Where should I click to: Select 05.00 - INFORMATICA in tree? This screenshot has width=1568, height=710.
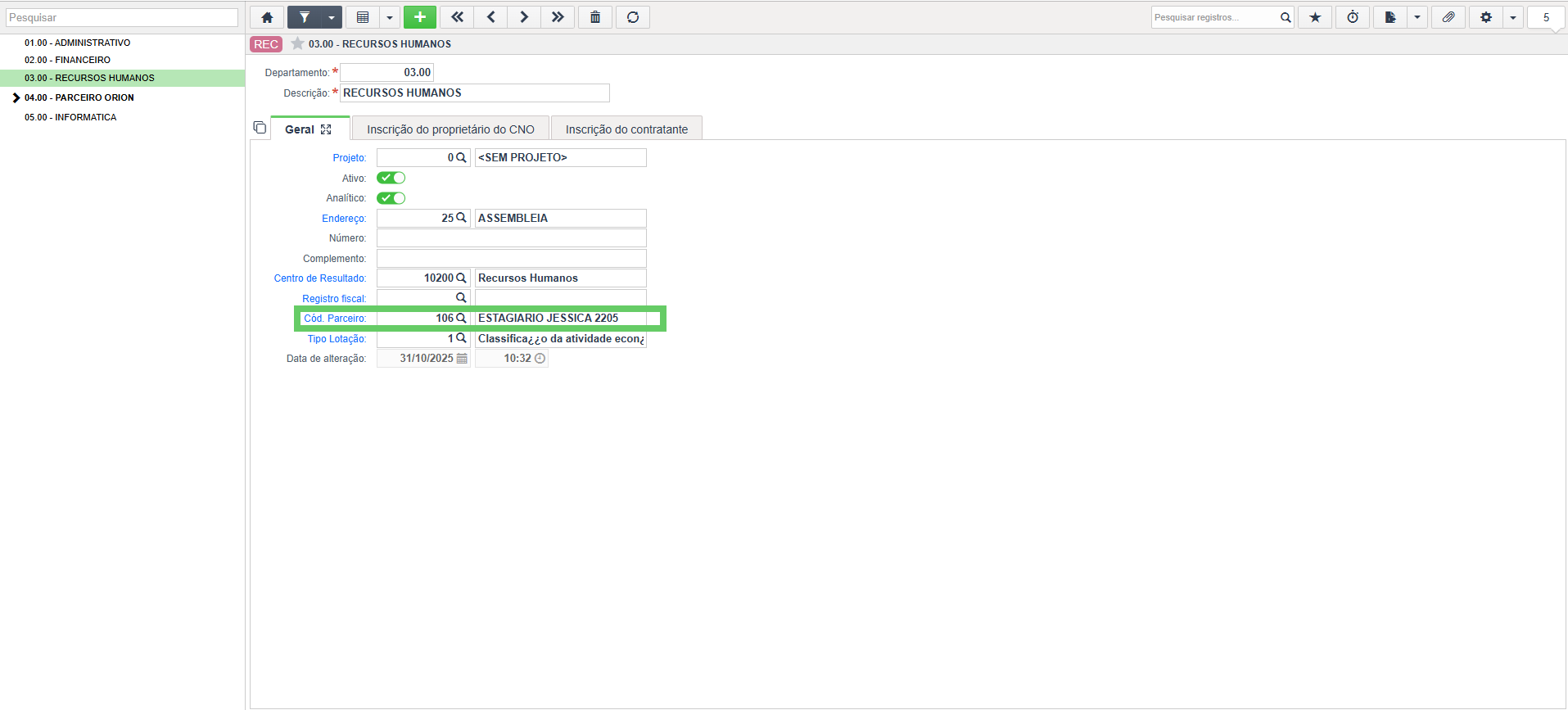(x=70, y=117)
